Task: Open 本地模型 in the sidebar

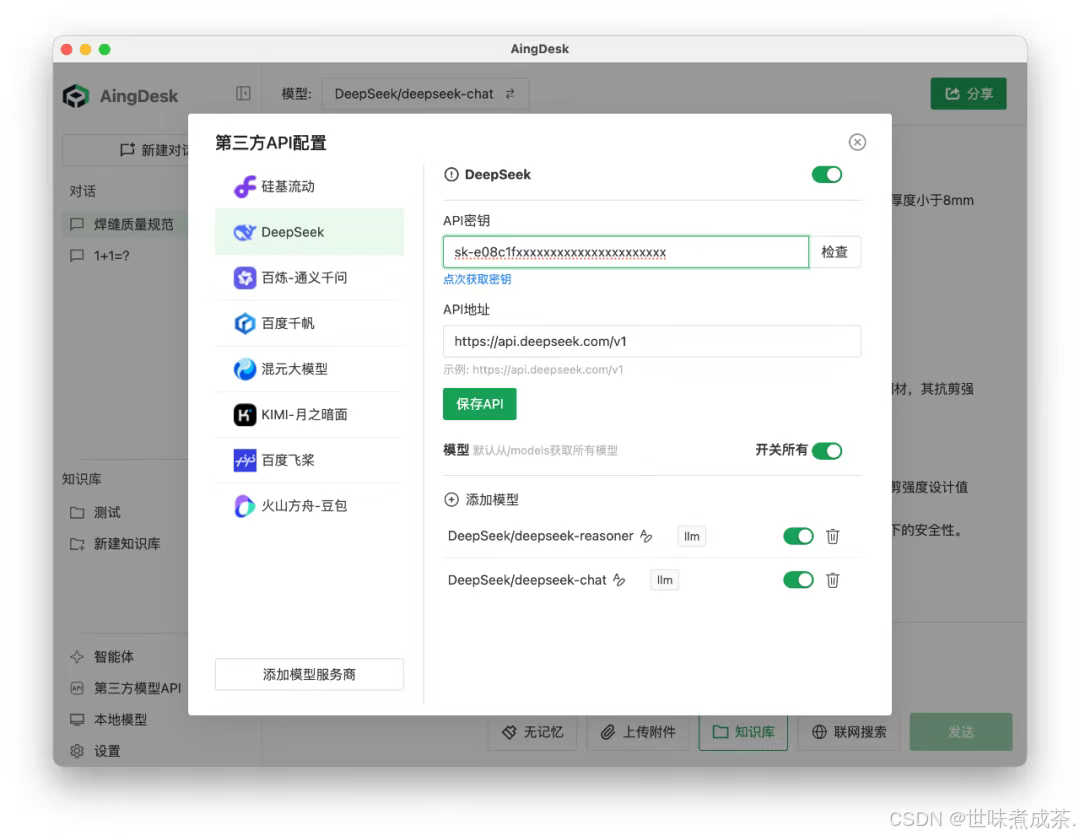Action: coord(108,720)
